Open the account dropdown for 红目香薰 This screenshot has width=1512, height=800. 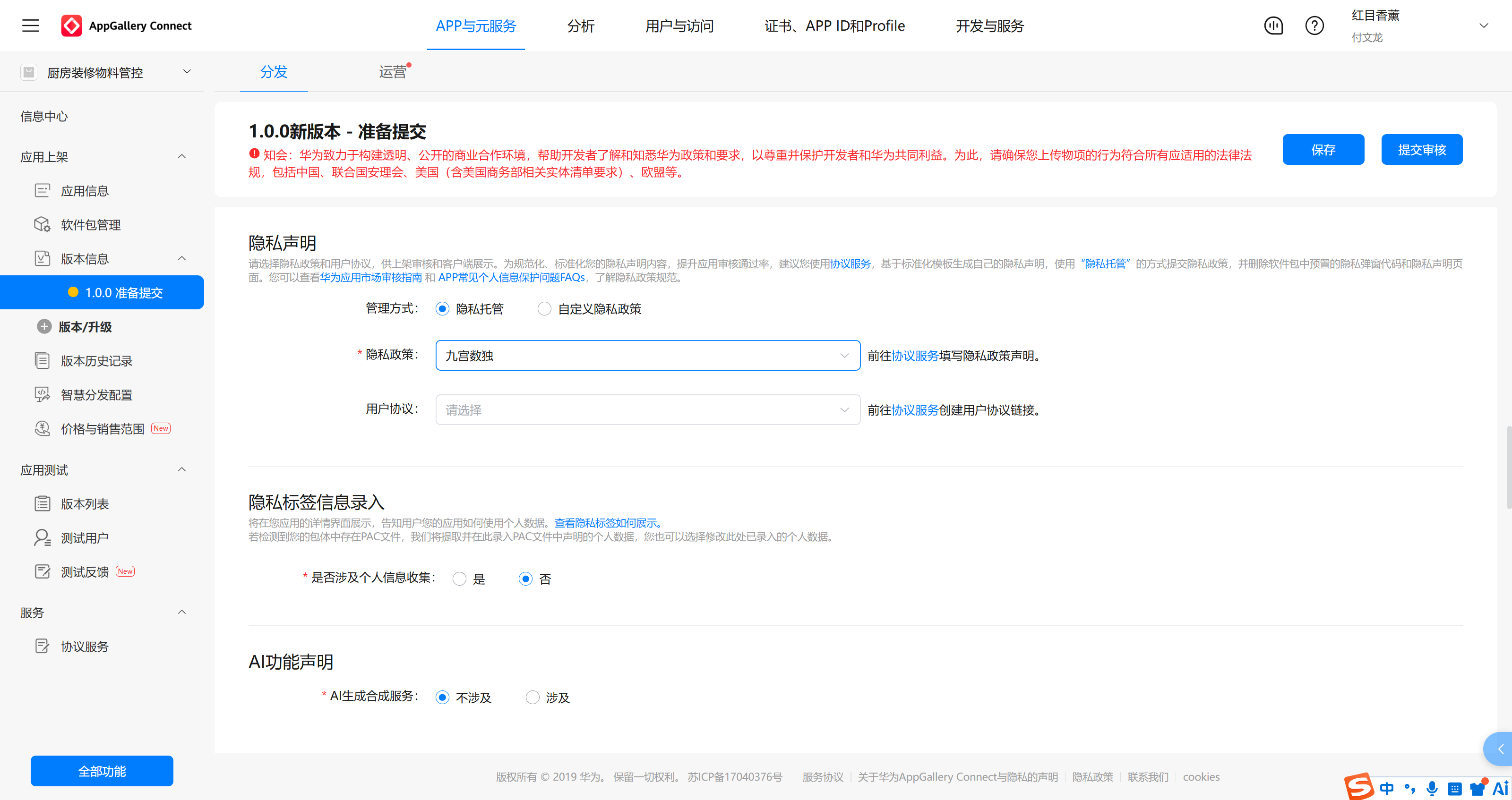[1483, 26]
